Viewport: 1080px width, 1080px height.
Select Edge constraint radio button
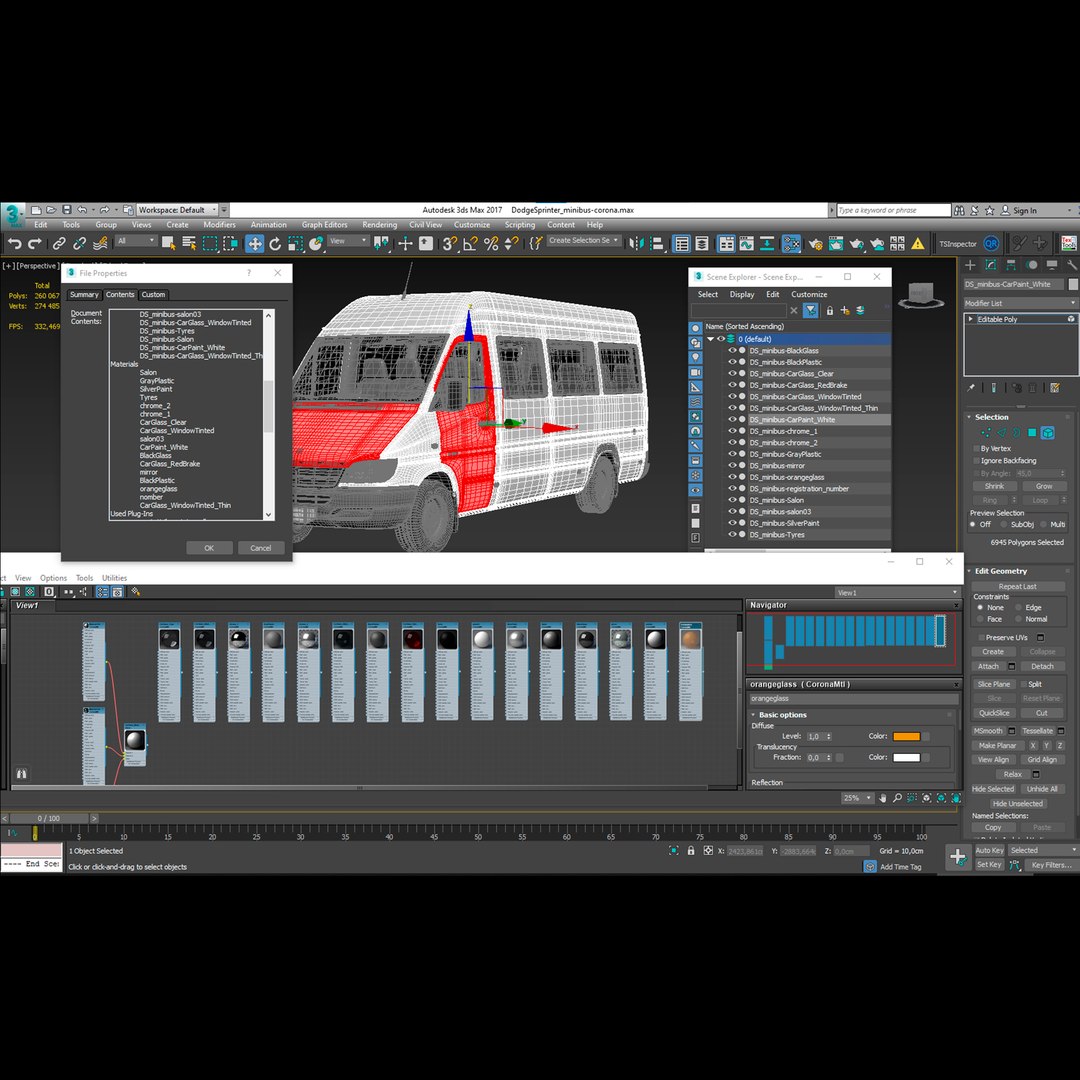pos(1018,608)
